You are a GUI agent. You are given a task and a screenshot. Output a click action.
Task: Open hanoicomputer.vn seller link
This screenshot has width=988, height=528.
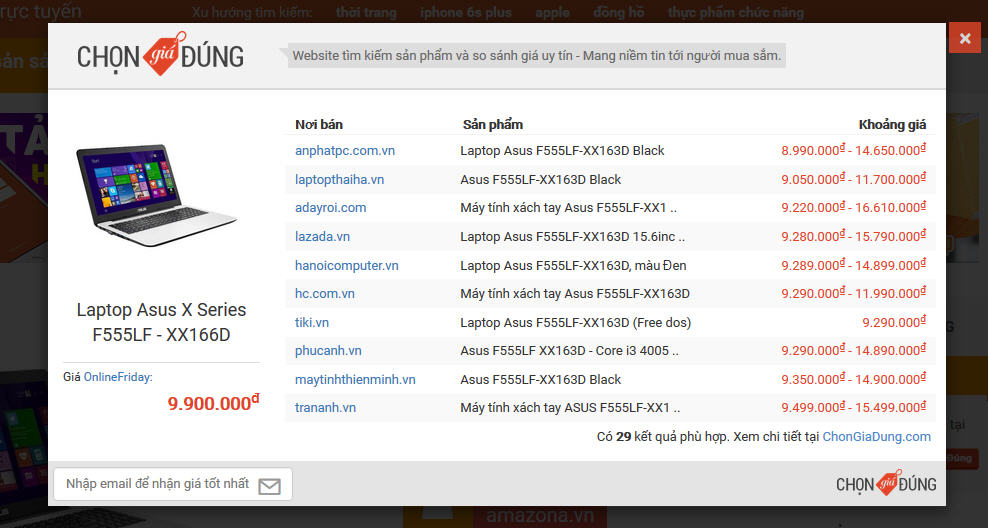click(x=346, y=266)
